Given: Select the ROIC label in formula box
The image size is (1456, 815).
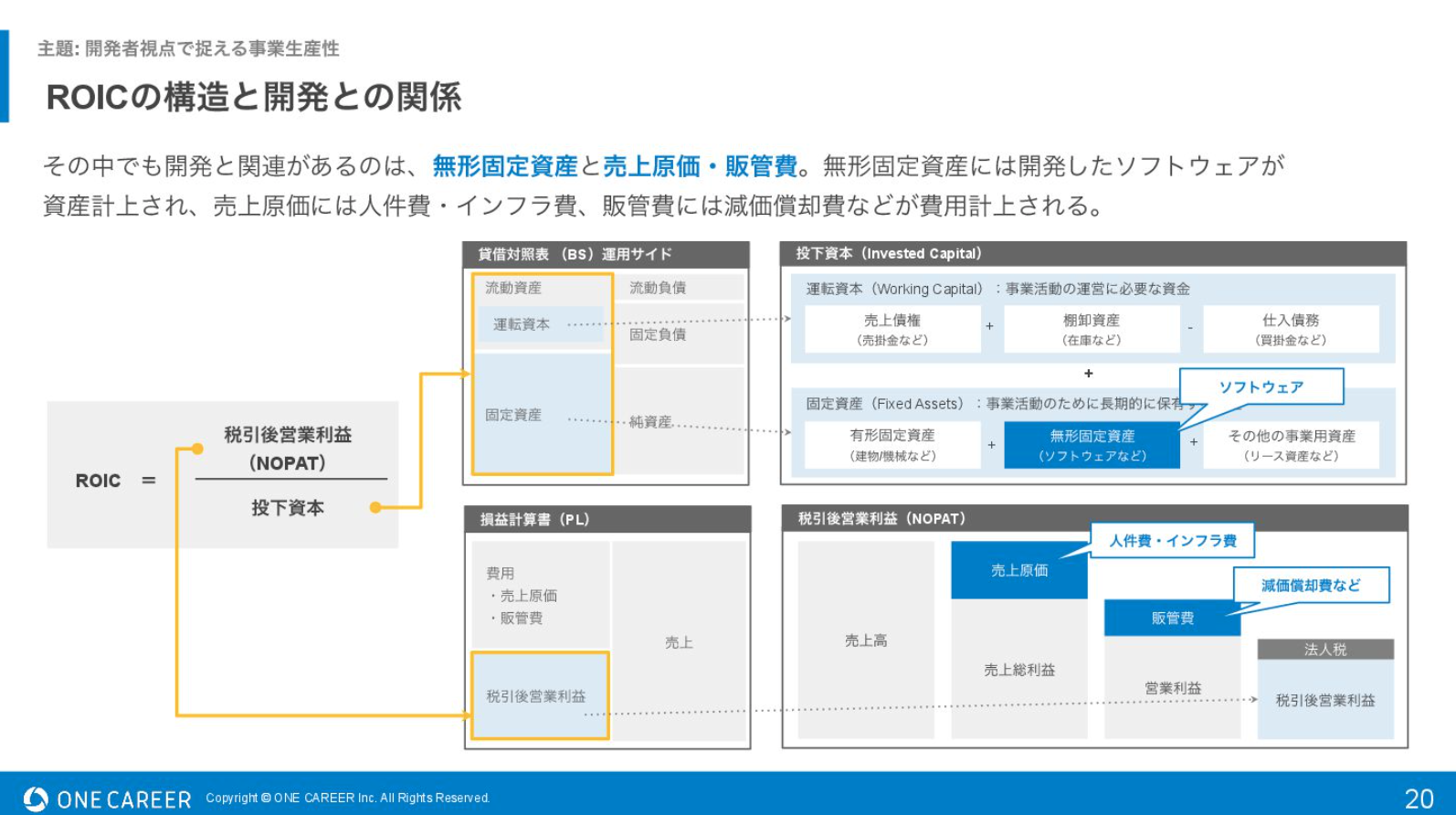Looking at the screenshot, I should coord(98,481).
